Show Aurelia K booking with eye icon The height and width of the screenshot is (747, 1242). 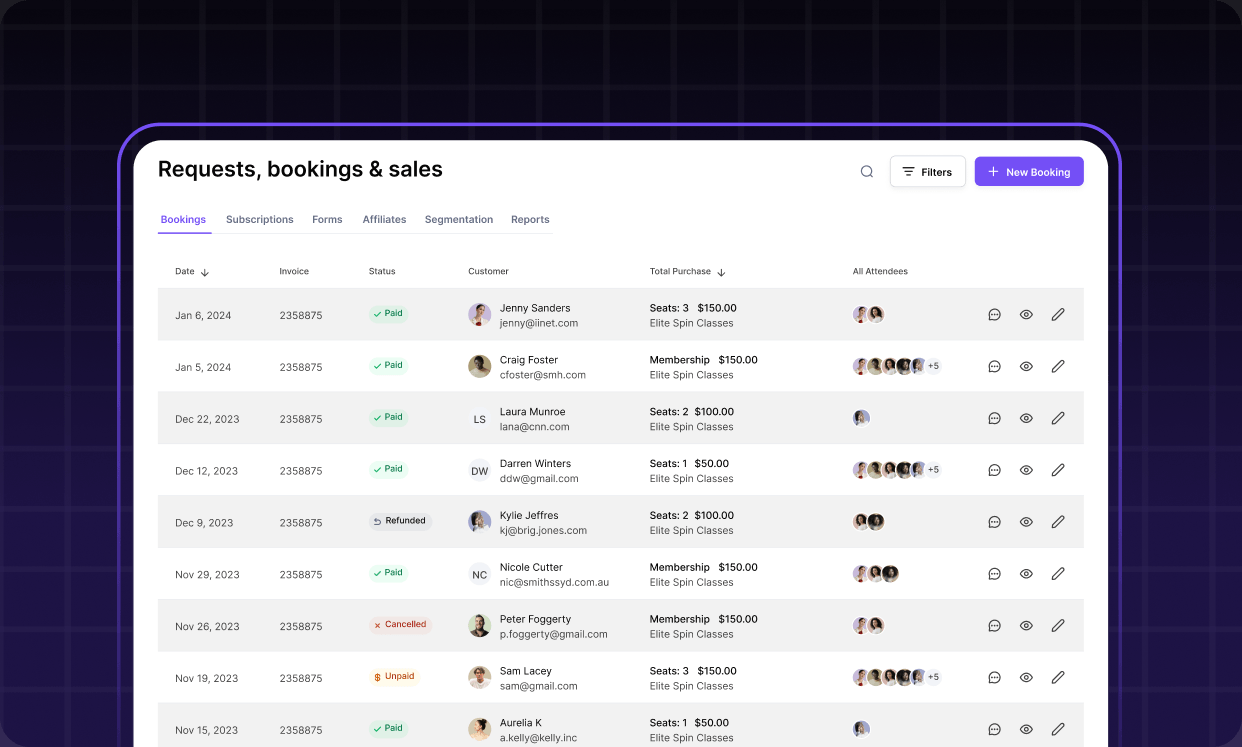[x=1026, y=729]
